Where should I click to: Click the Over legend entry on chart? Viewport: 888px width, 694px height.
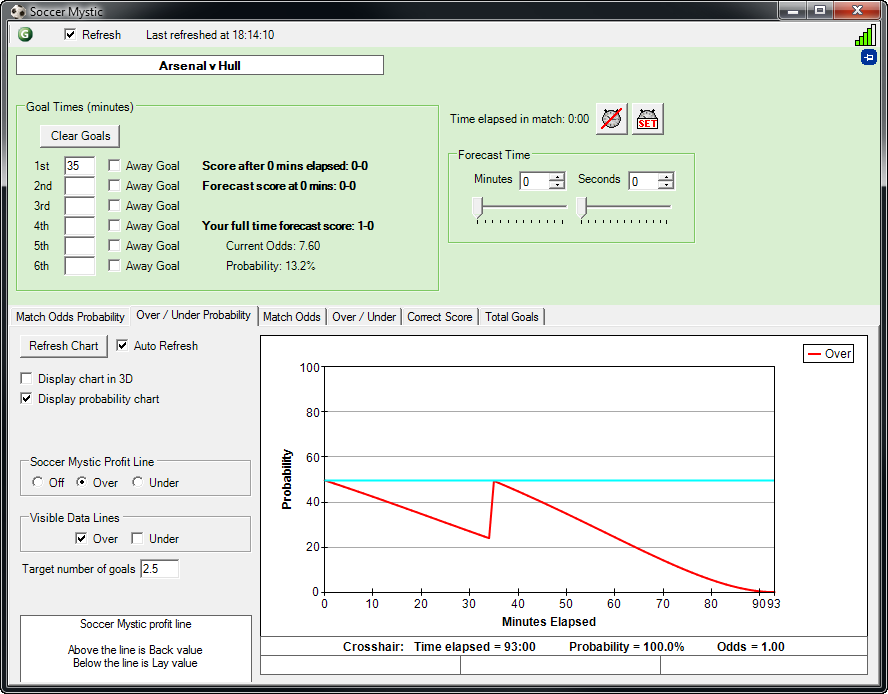point(829,354)
